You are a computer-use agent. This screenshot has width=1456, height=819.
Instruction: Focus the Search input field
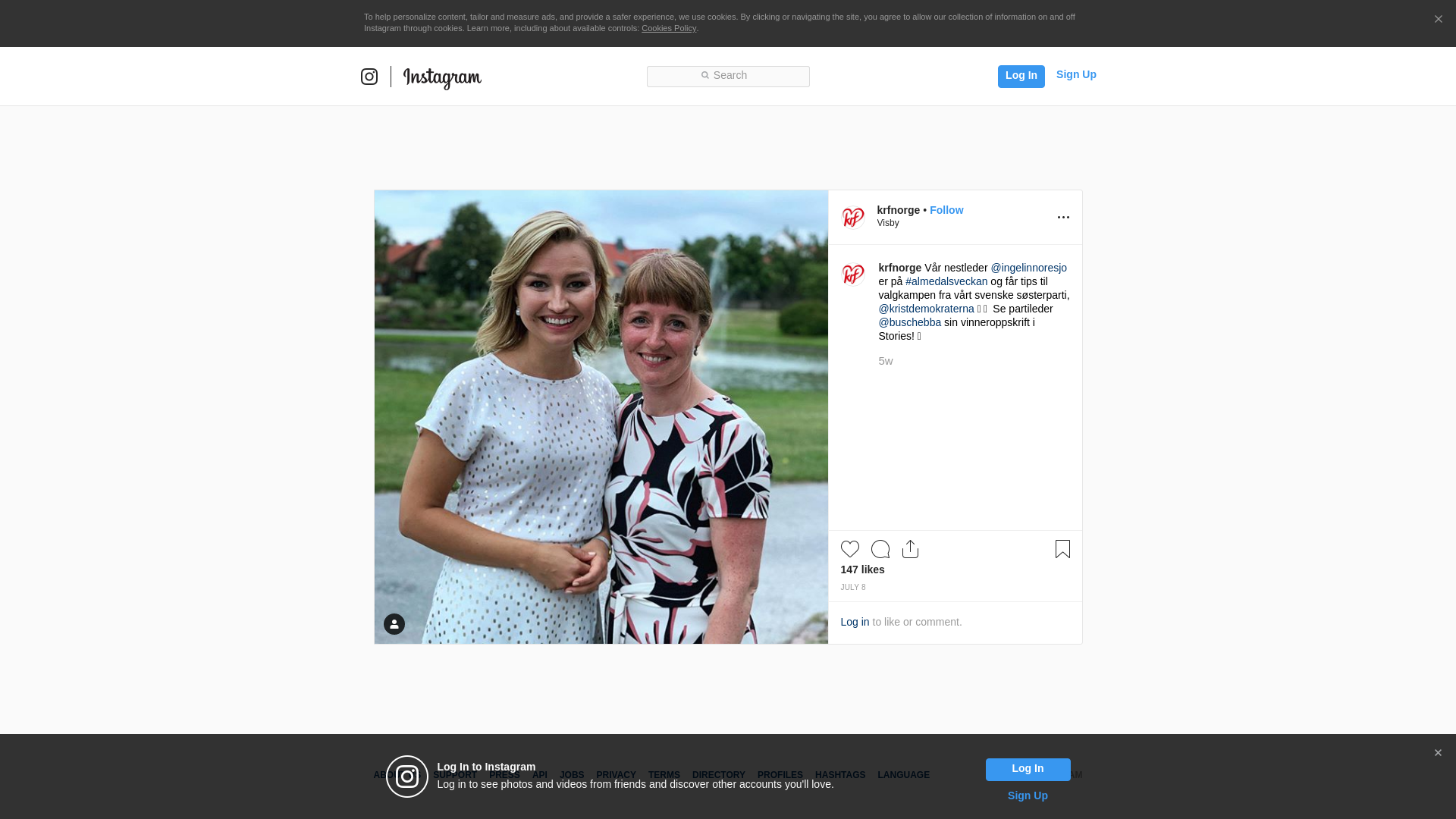tap(728, 77)
